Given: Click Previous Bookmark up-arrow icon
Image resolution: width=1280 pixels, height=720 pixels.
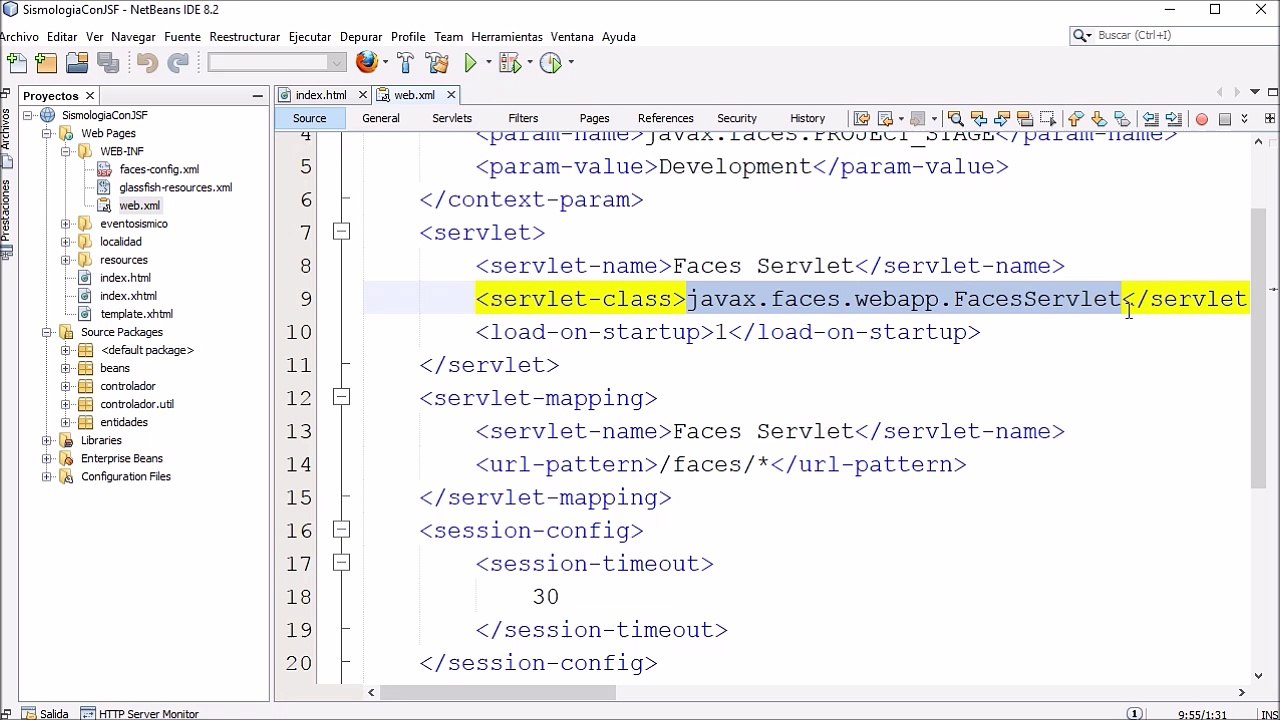Looking at the screenshot, I should point(1075,118).
